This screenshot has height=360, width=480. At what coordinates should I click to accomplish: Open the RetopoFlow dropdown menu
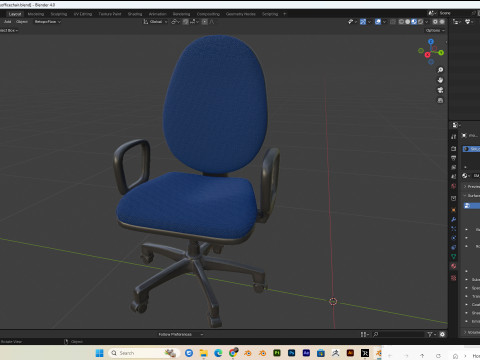point(47,22)
